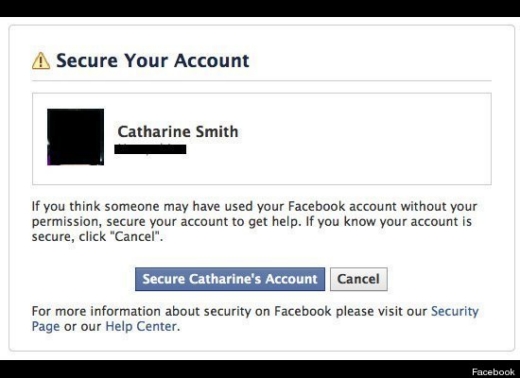520x378 pixels.
Task: Click the word 'Account' in the dialog heading
Action: [x=211, y=60]
